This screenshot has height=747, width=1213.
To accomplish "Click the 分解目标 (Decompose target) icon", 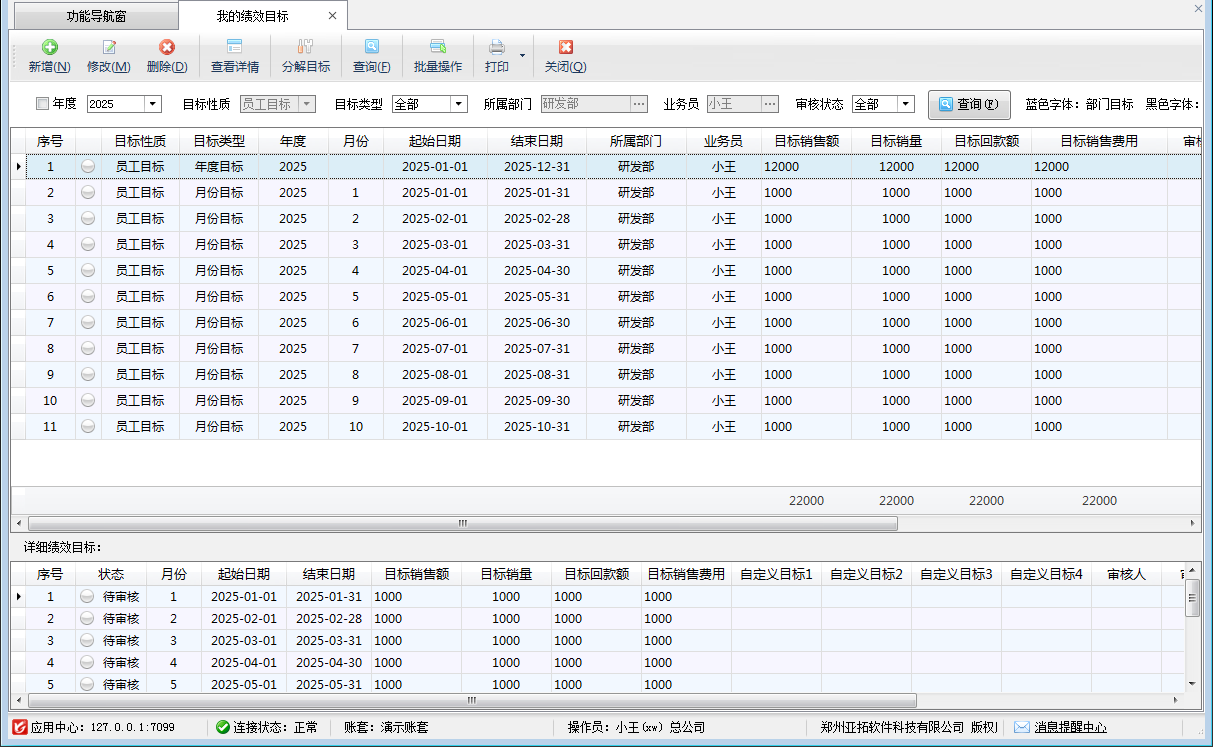I will coord(306,48).
